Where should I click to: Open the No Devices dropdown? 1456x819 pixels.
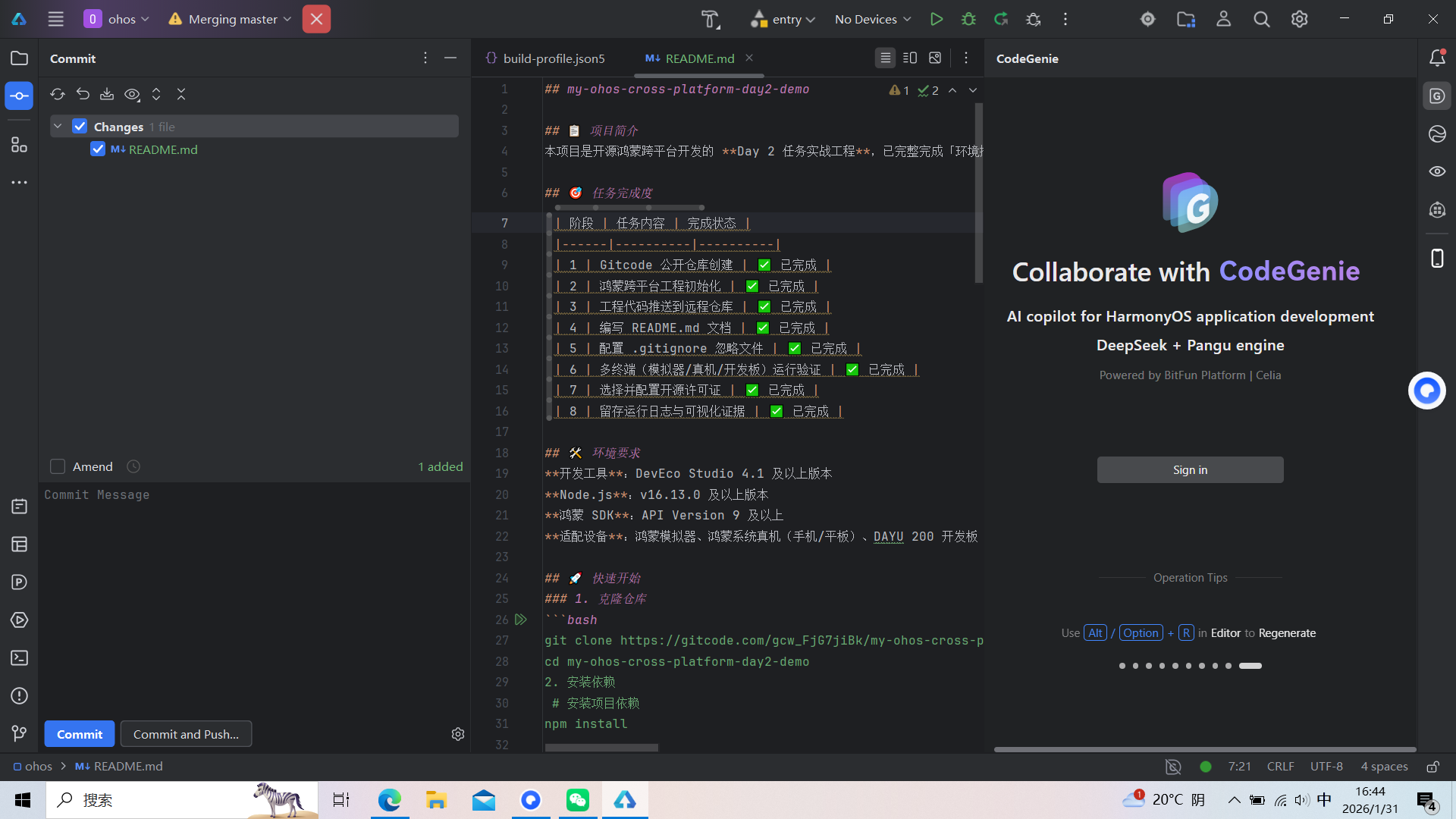point(872,19)
